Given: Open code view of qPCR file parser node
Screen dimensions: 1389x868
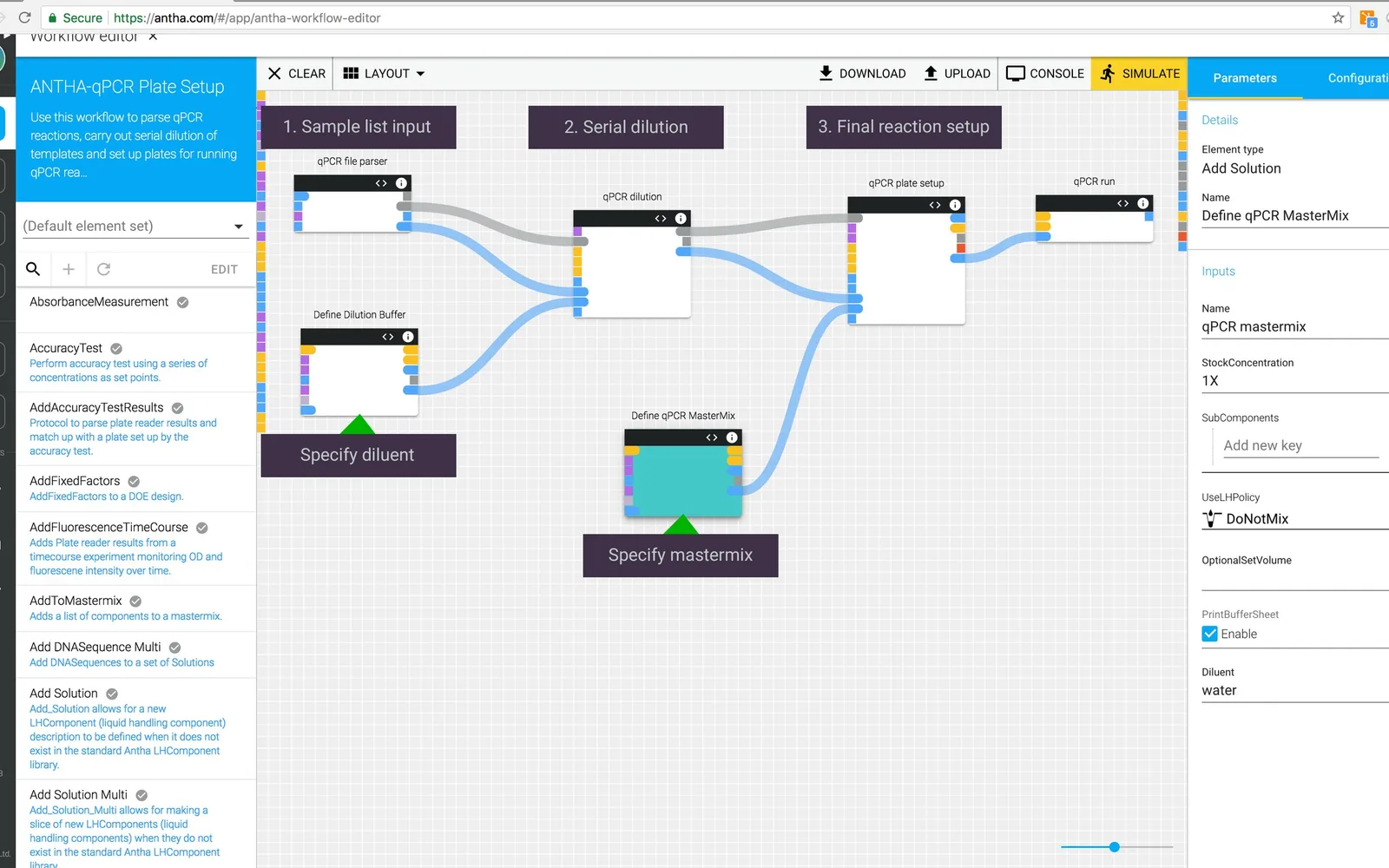Looking at the screenshot, I should 381,183.
